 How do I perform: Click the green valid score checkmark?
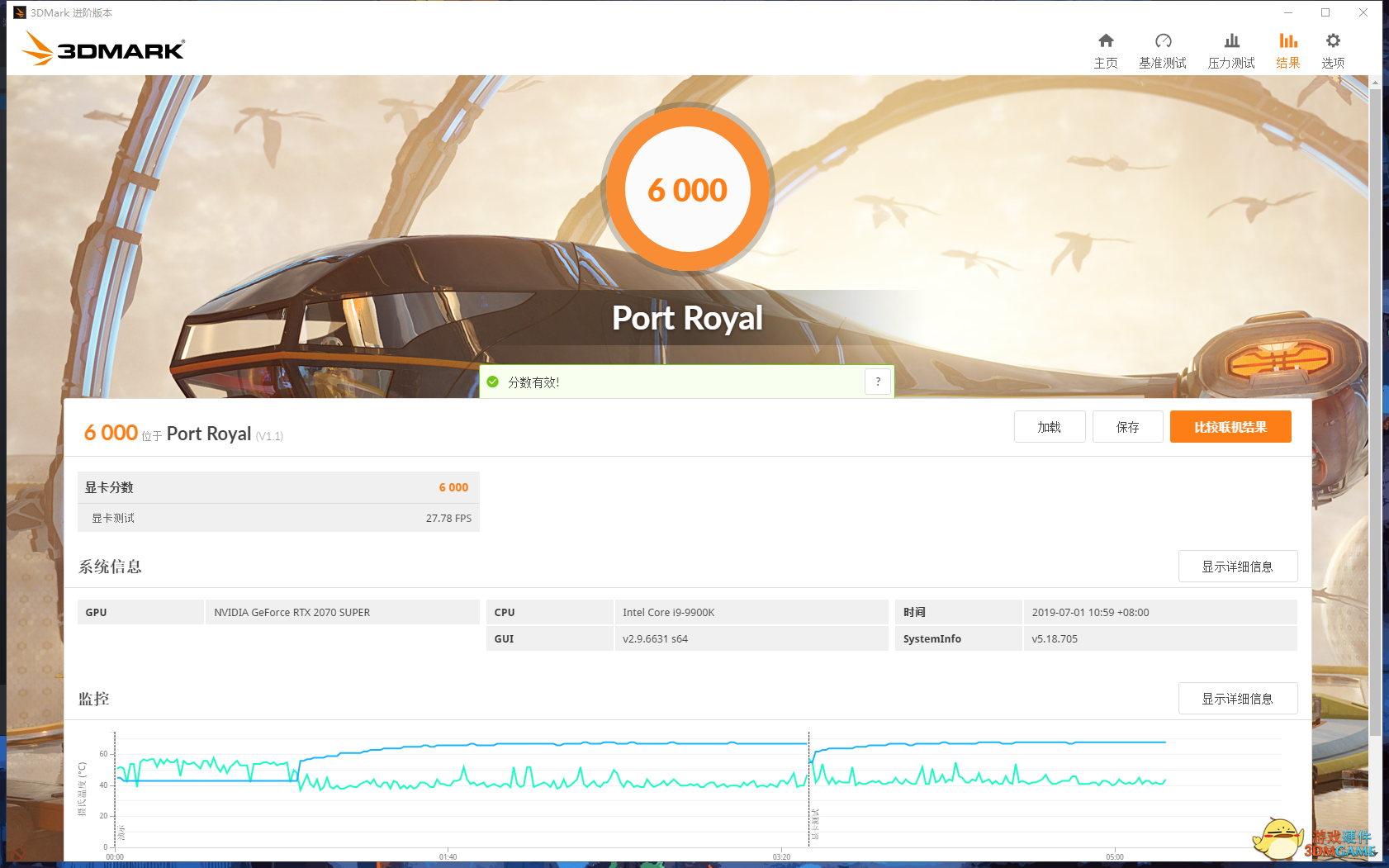click(x=493, y=382)
